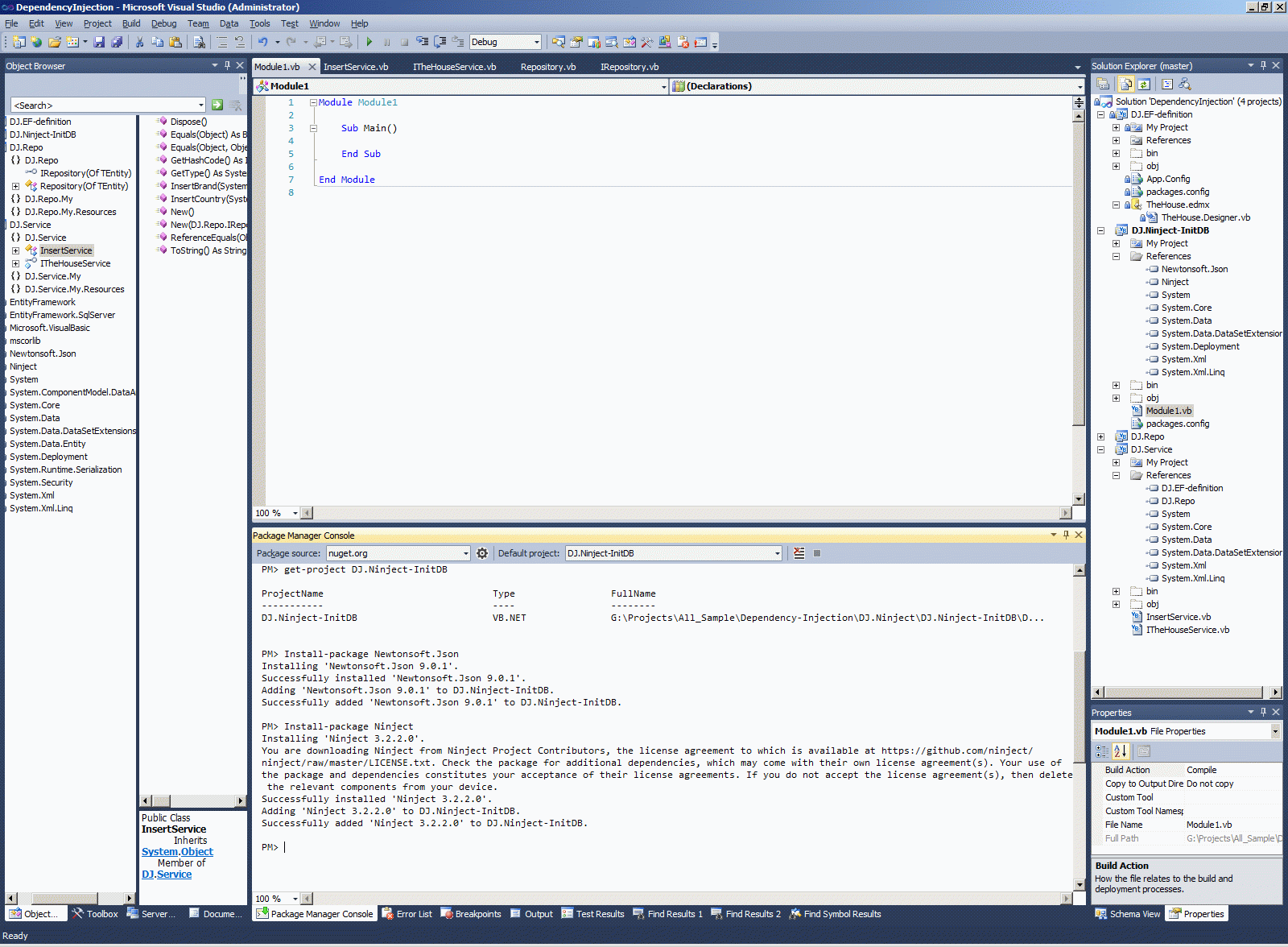
Task: Click the Save All toolbar icon
Action: (117, 42)
